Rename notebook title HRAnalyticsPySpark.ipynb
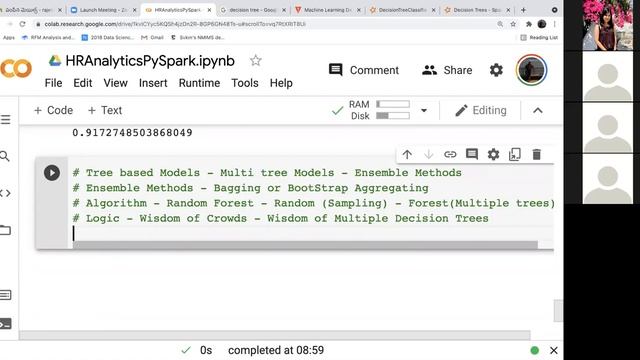The image size is (640, 360). [150, 61]
